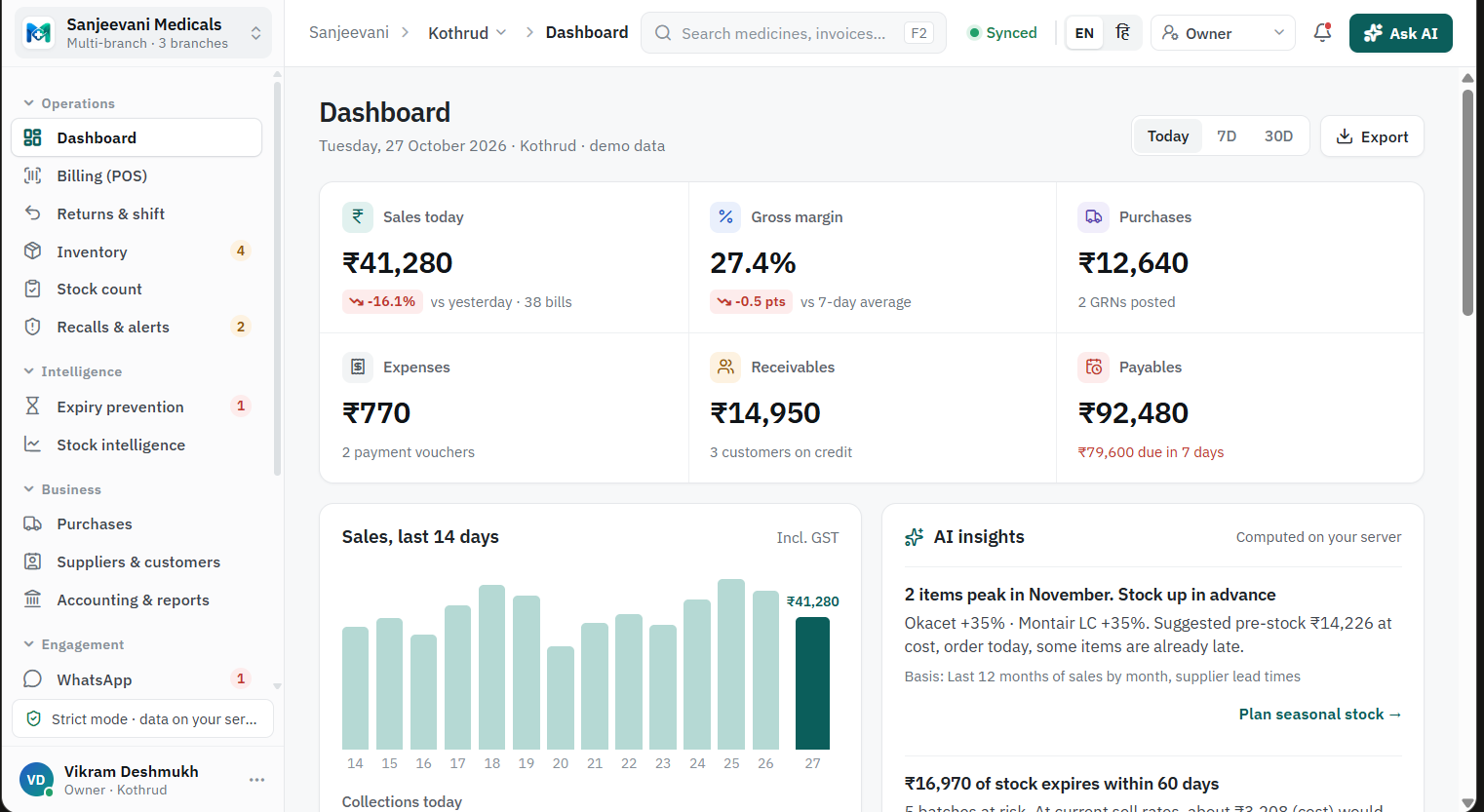Screen dimensions: 1484x812
Task: Open Suppliers & customers
Action: (x=137, y=561)
